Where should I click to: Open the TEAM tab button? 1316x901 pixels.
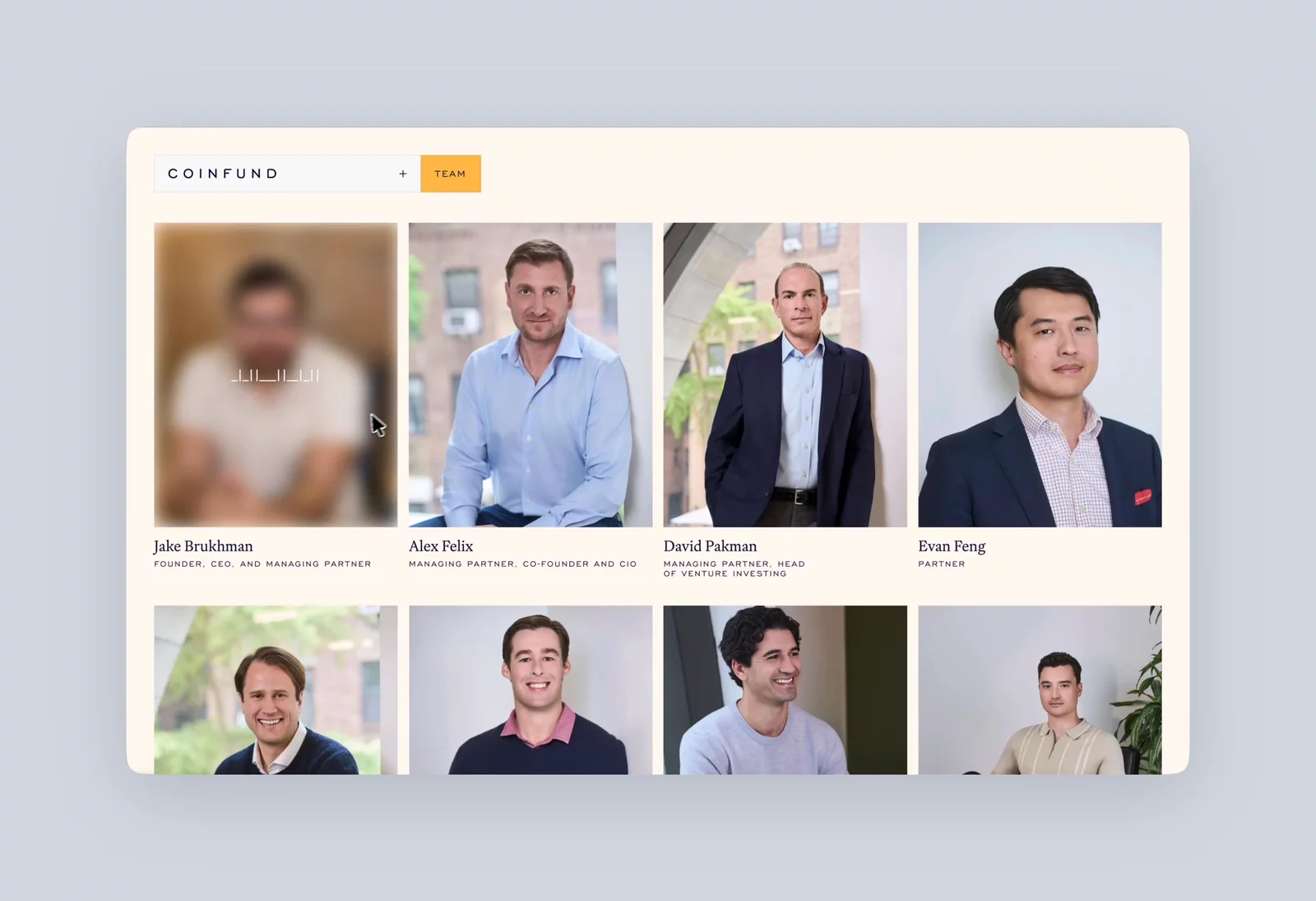(450, 174)
